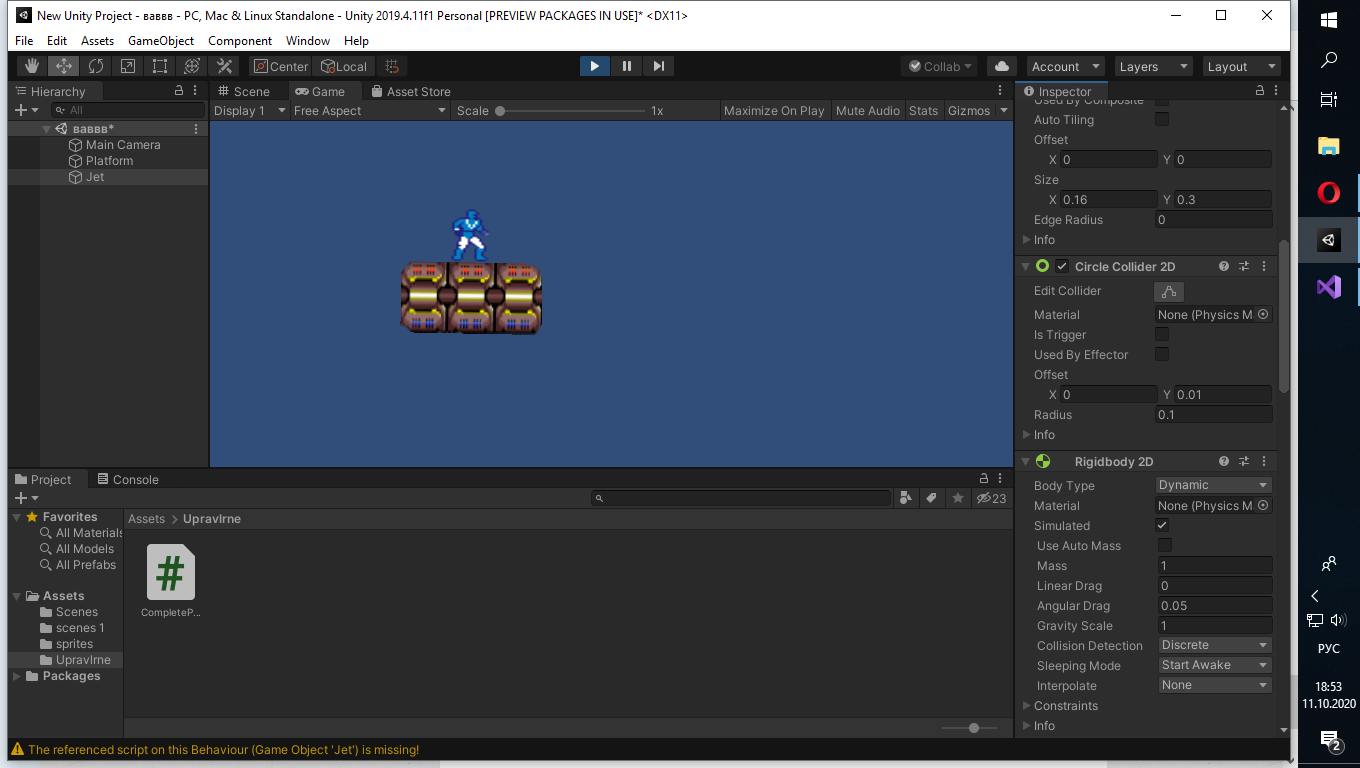Lock the Inspector panel

[1260, 91]
